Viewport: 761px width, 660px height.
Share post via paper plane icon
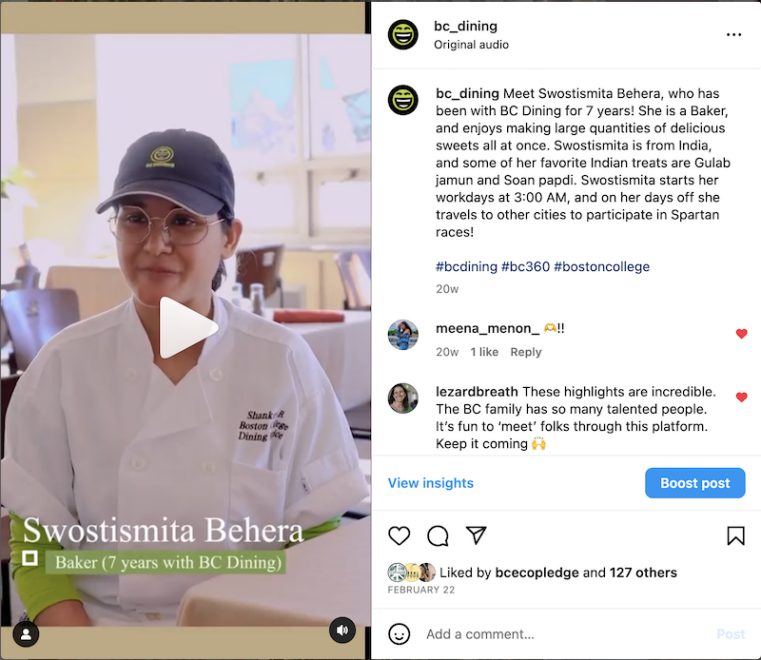pyautogui.click(x=476, y=535)
